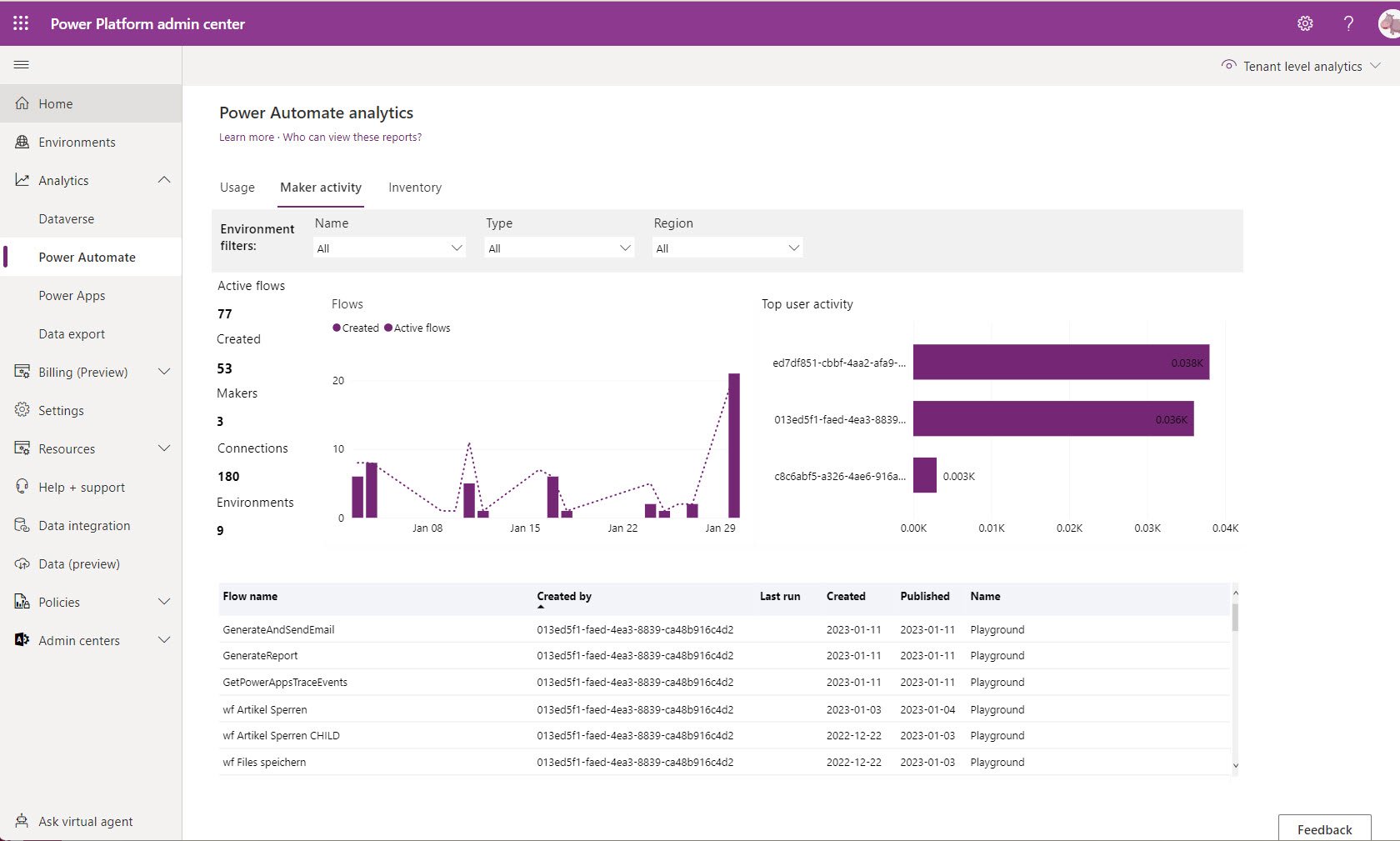Screen dimensions: 1400x841
Task: Open the Name environment filter dropdown
Action: (x=389, y=248)
